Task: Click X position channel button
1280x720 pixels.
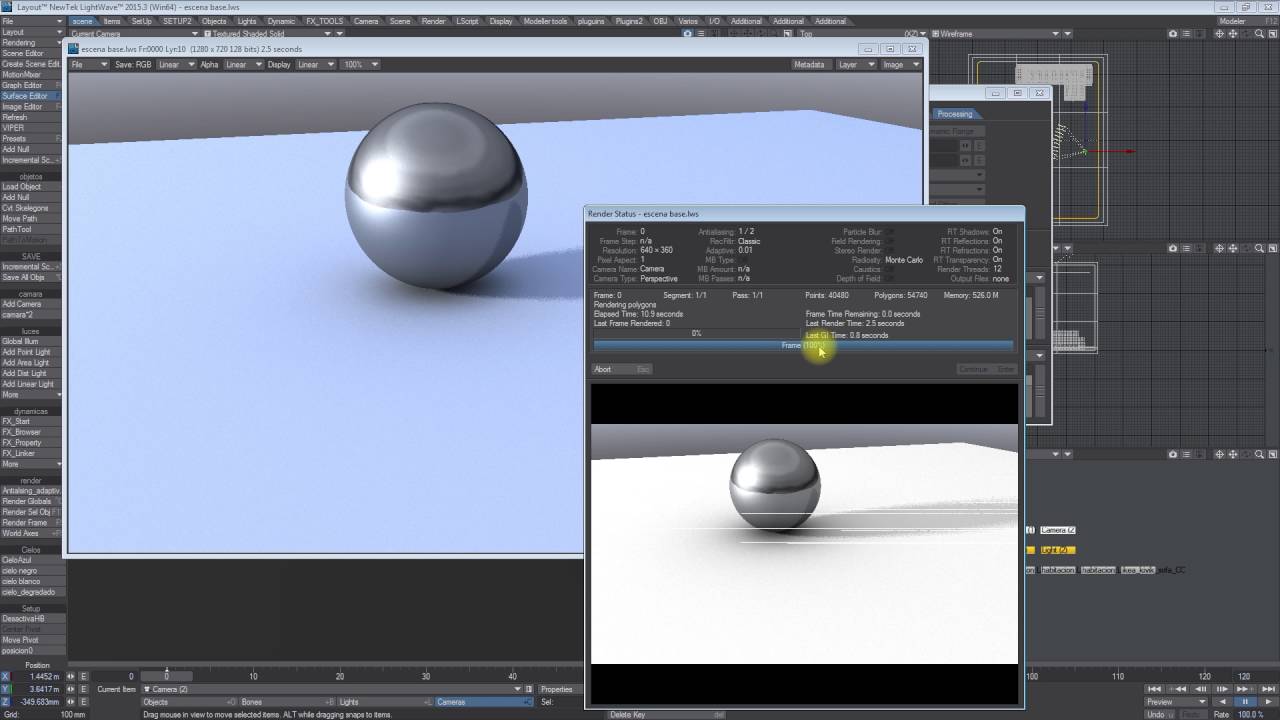Action: click(x=5, y=676)
